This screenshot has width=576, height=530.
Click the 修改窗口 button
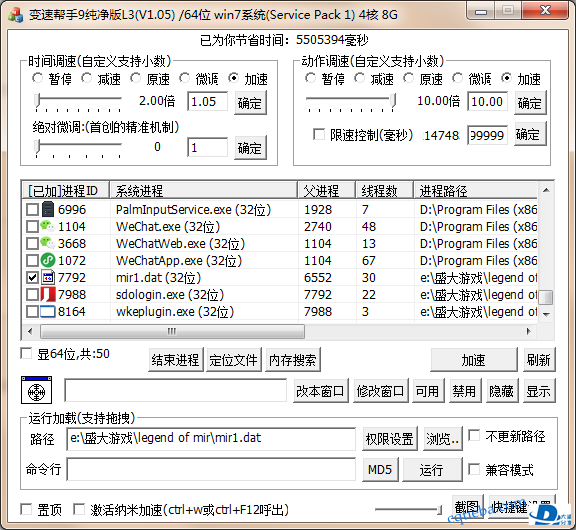381,391
